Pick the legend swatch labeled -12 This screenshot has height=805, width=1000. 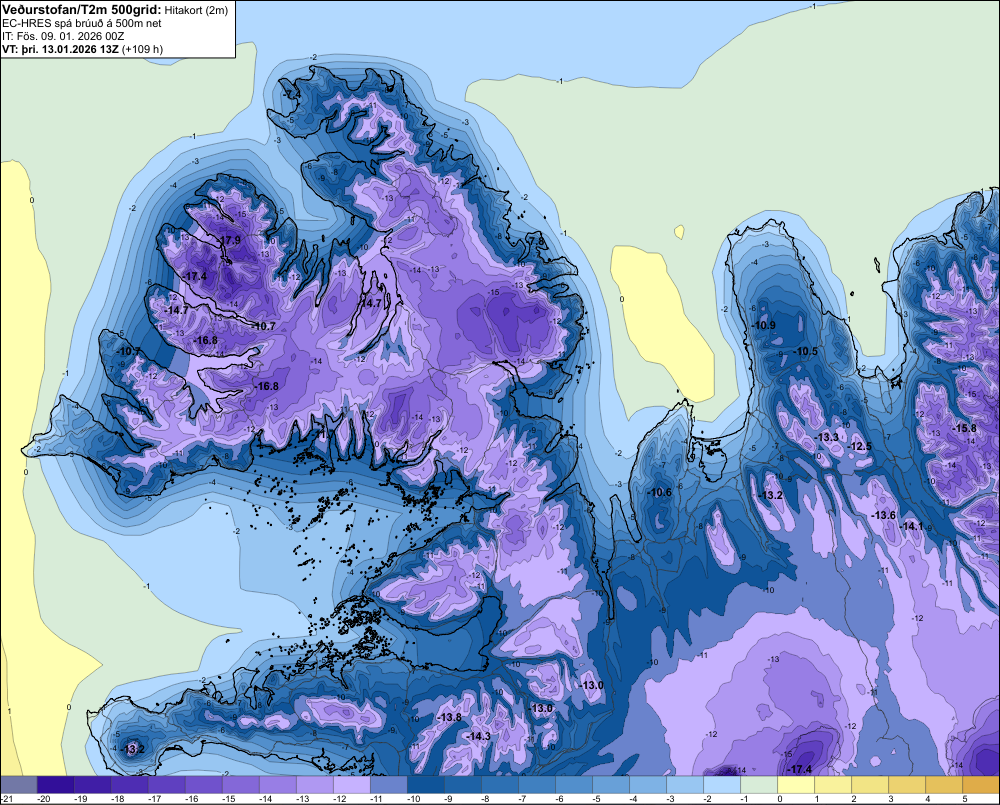coord(352,784)
